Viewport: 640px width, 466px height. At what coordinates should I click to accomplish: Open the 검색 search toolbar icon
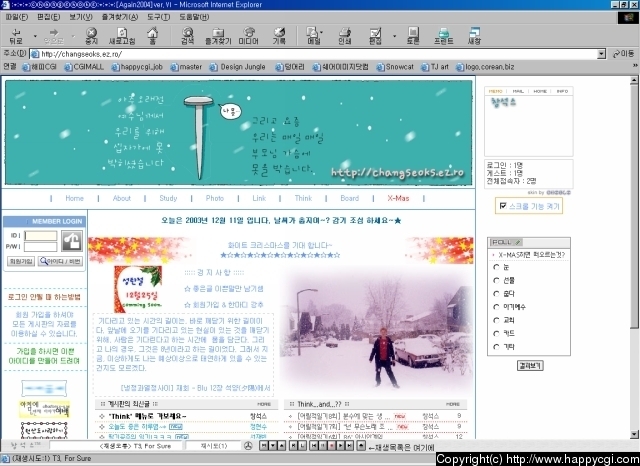[187, 36]
